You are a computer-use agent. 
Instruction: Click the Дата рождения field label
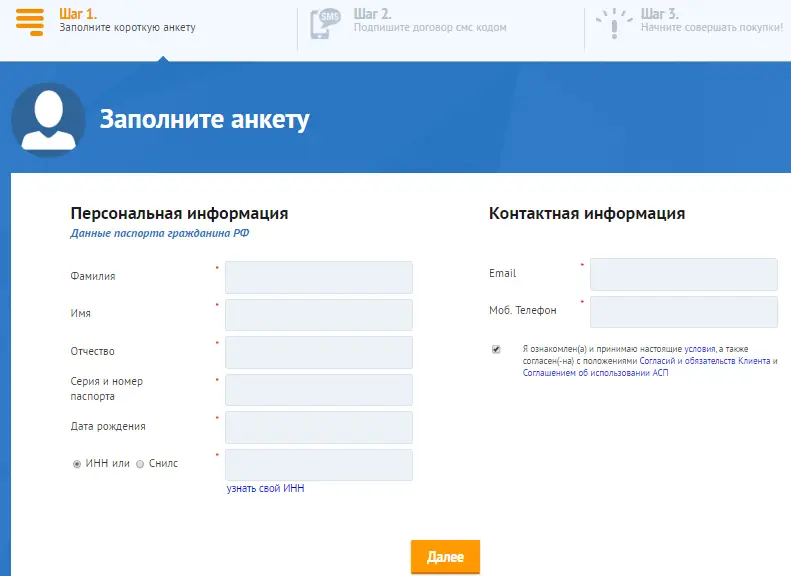(x=108, y=427)
